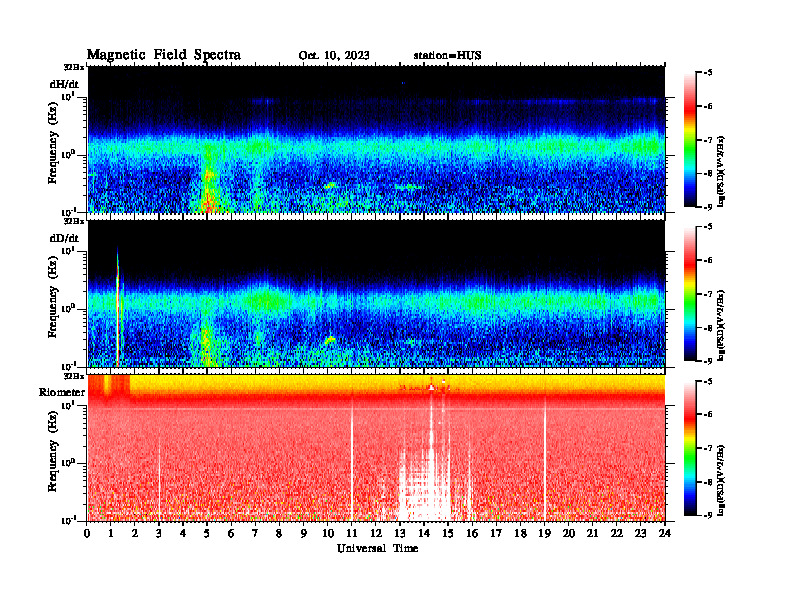Click the hour "22" tick label on the time axis
The image size is (792, 612).
click(x=617, y=534)
